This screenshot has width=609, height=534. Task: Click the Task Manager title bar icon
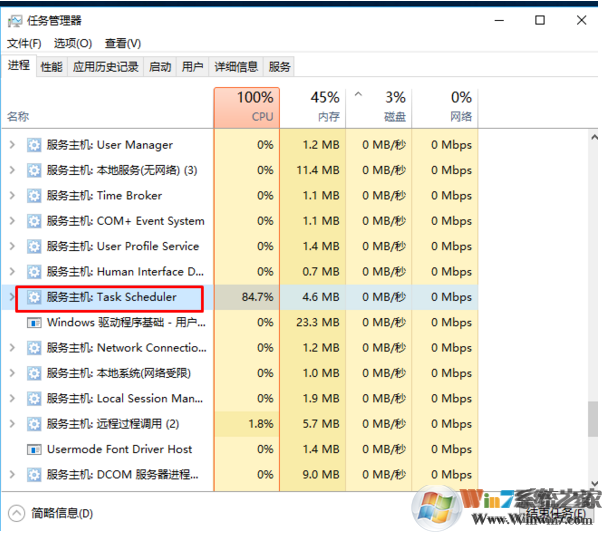[16, 20]
